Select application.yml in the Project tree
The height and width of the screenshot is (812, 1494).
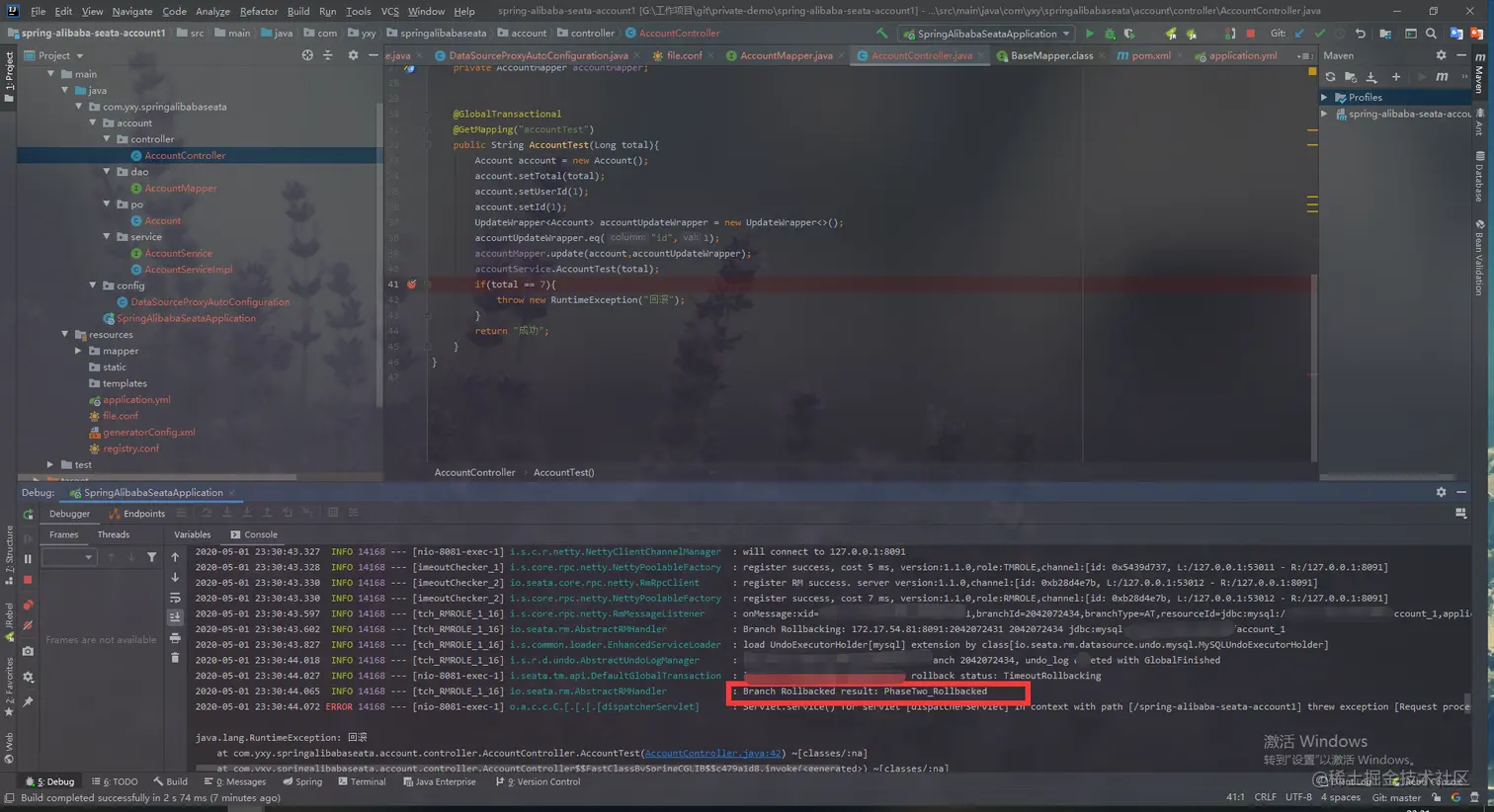tap(136, 400)
